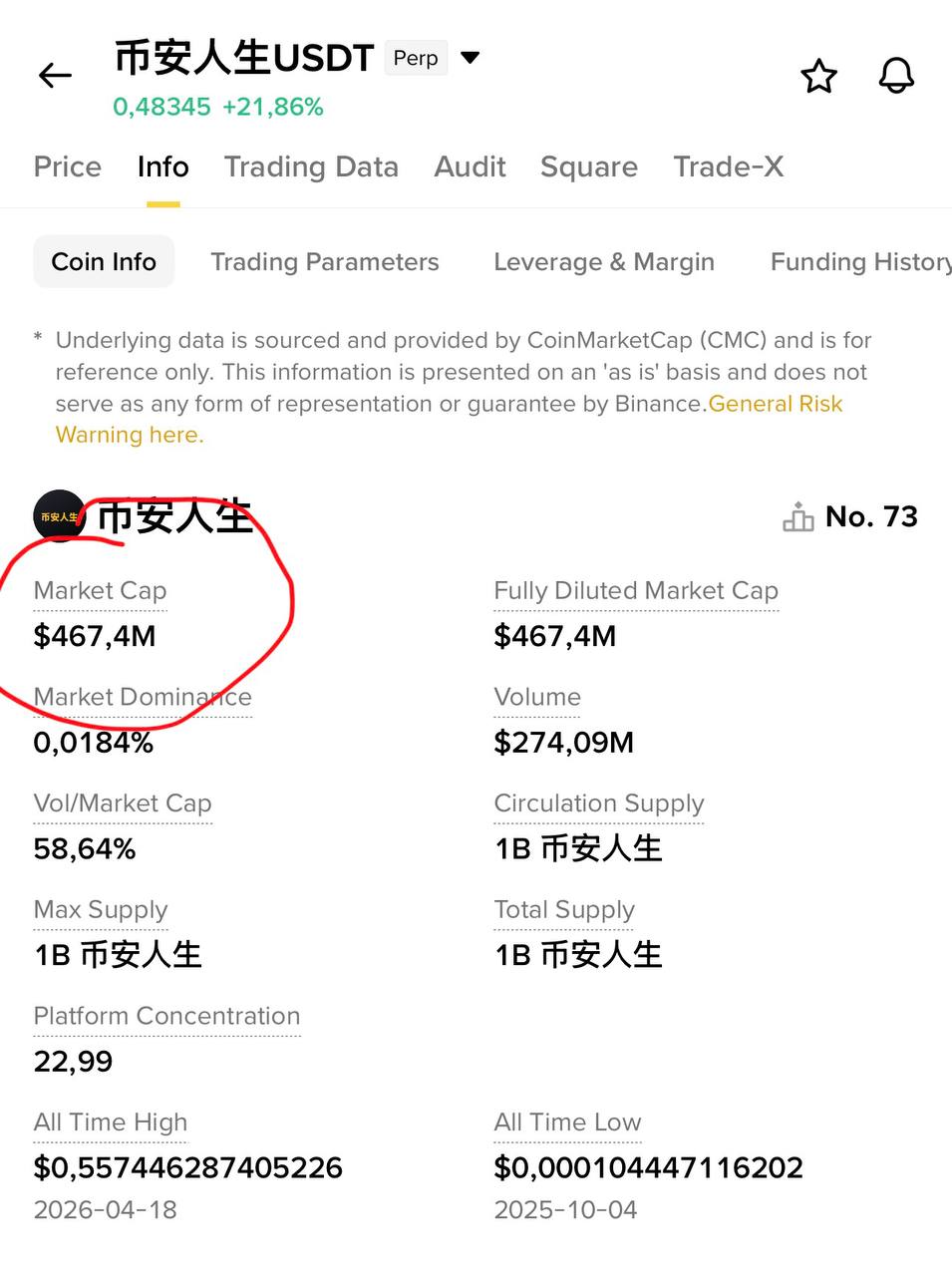Tap the Platform Concentration label
The width and height of the screenshot is (952, 1276).
[166, 1016]
